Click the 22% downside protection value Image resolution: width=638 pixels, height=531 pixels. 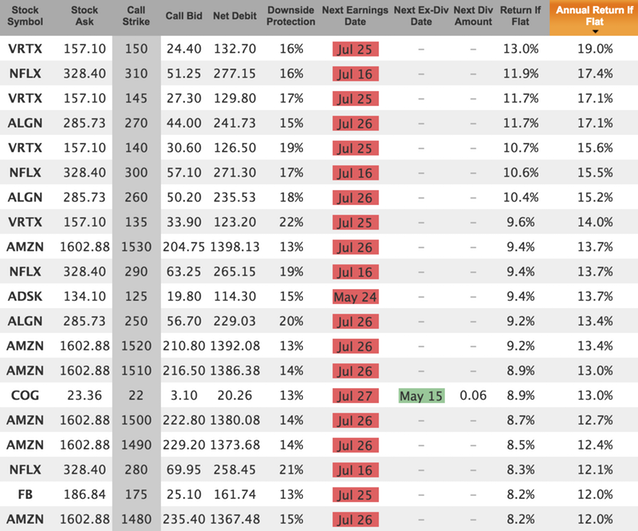(x=291, y=222)
